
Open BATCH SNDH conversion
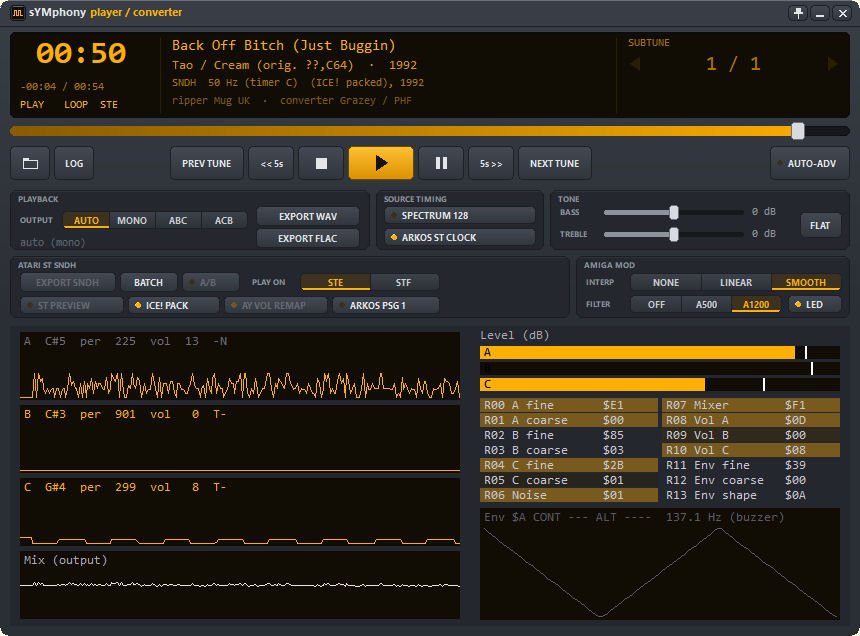[x=149, y=282]
